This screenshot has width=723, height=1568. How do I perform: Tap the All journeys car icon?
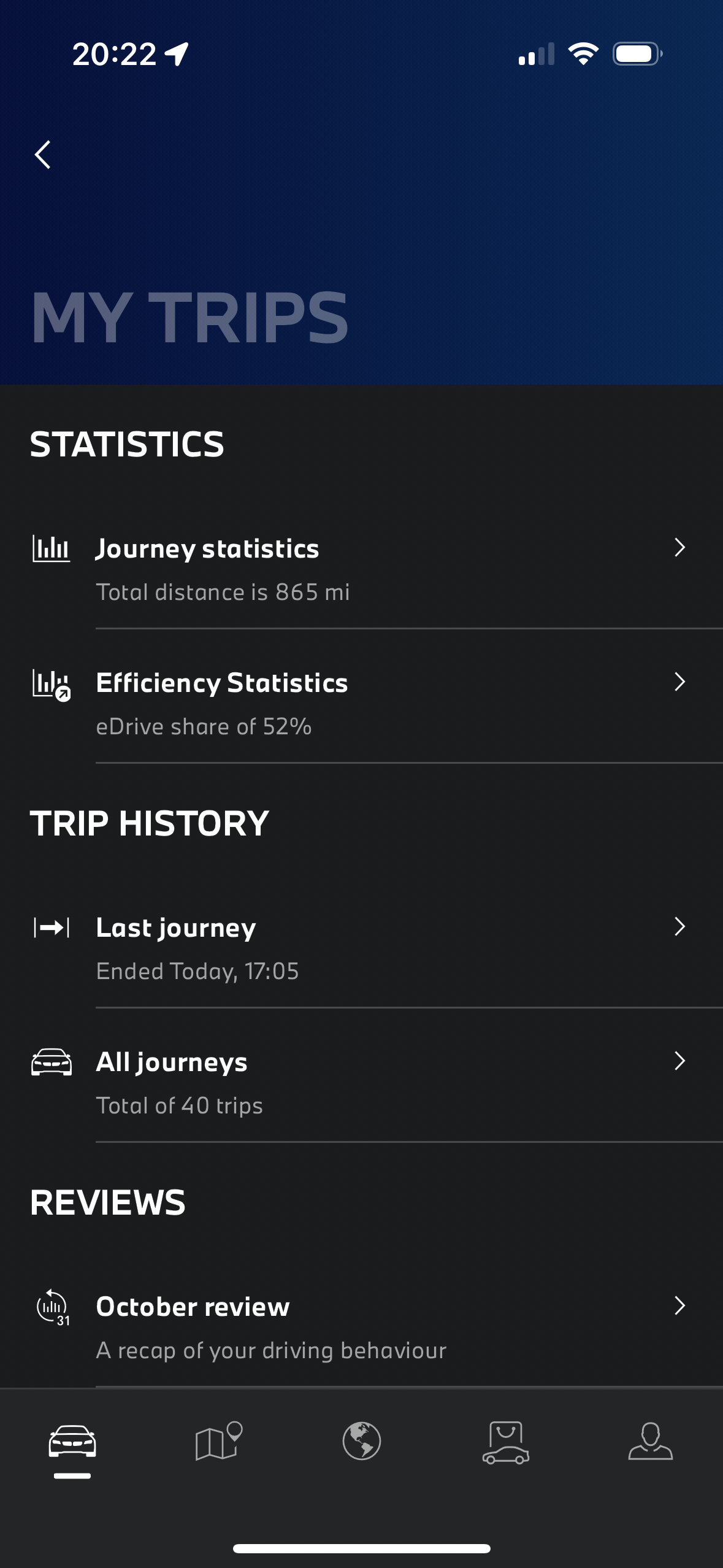[x=51, y=1062]
